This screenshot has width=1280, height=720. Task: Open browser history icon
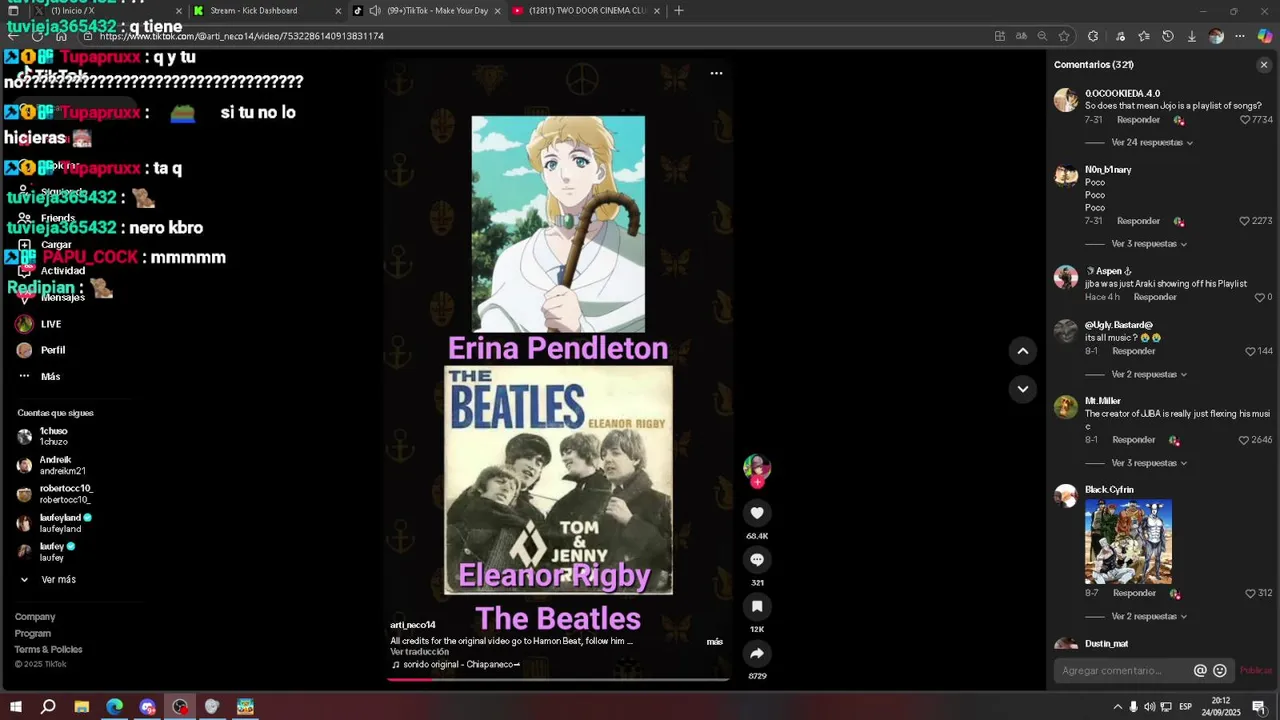[x=1167, y=36]
